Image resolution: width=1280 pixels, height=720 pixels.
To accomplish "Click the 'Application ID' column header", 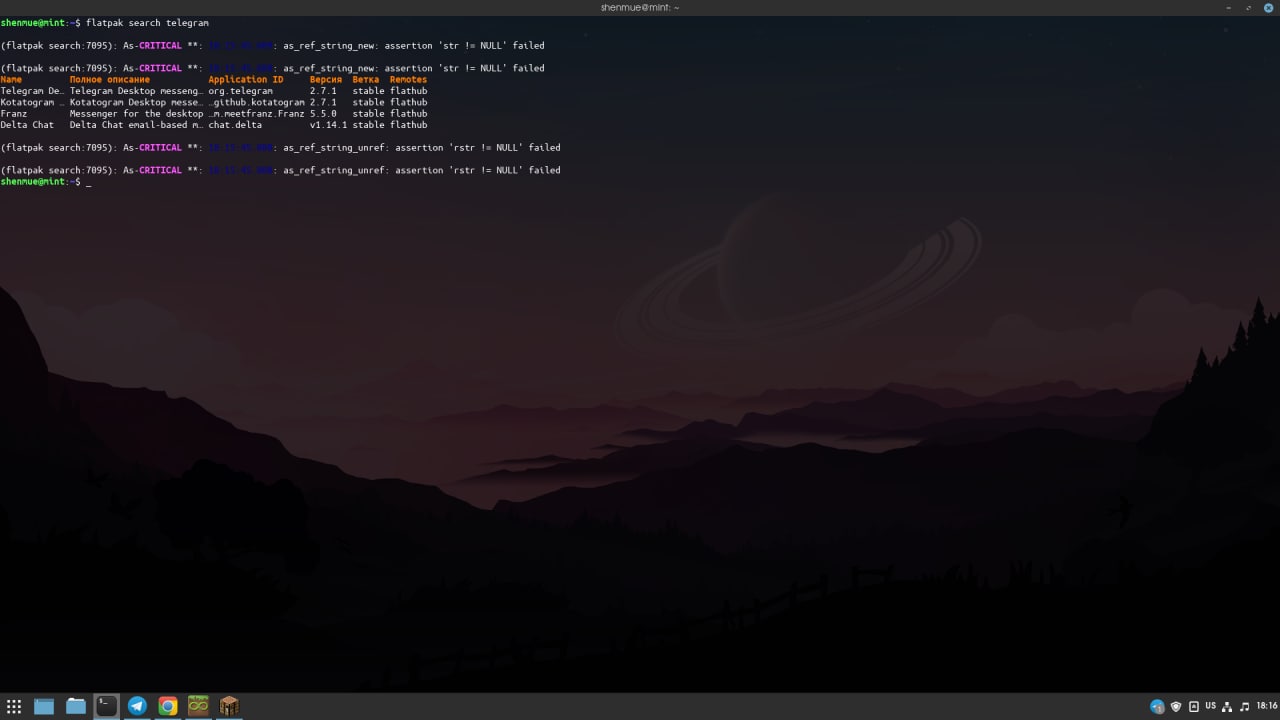I will coord(246,80).
